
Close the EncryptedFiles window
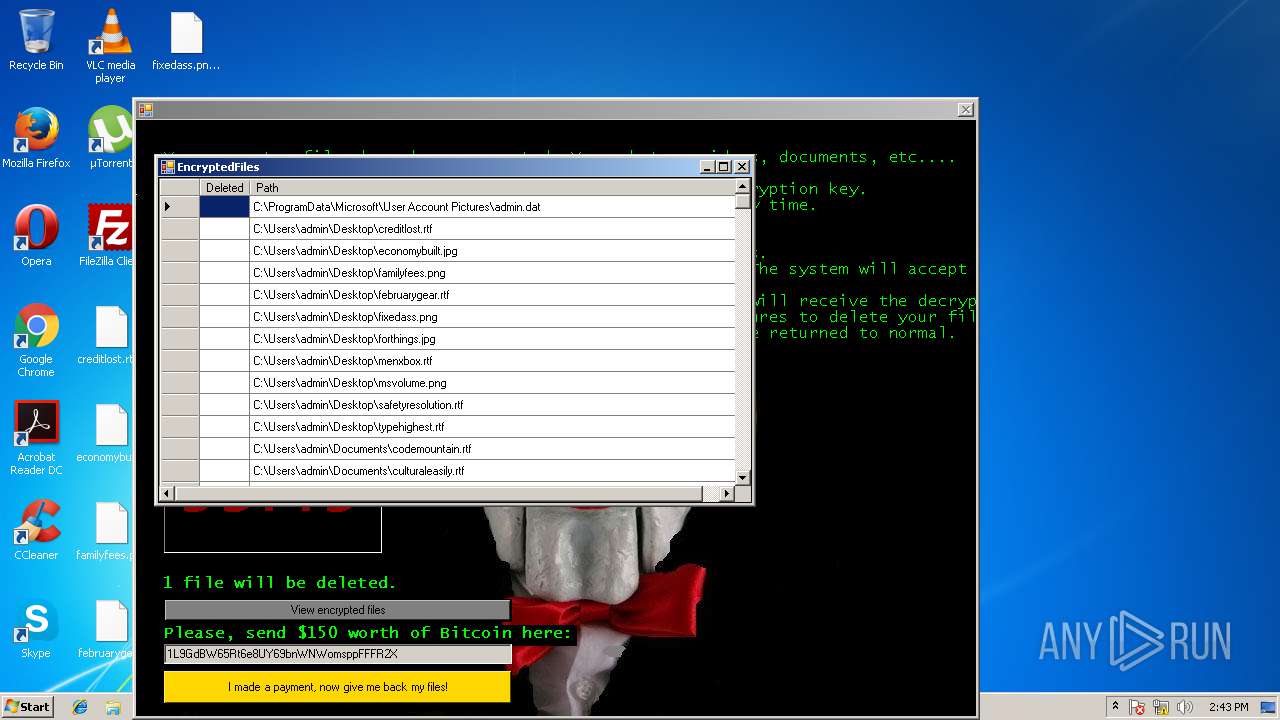tap(742, 167)
